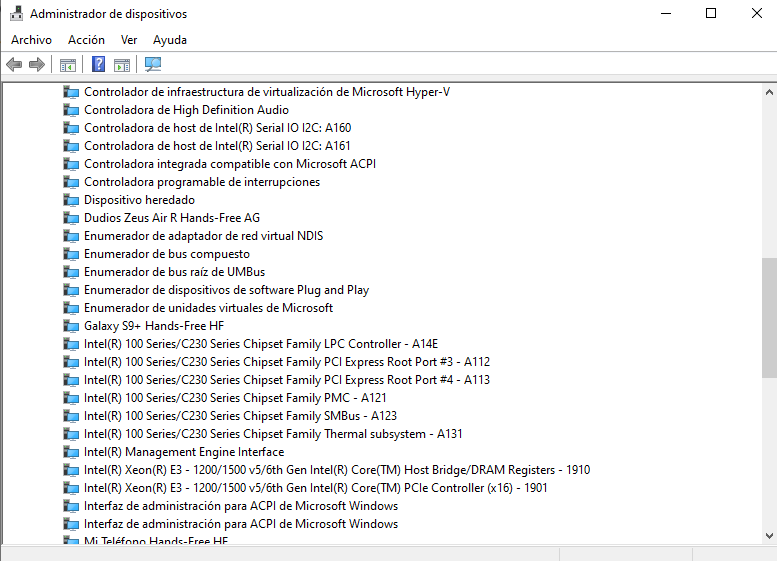Select Intel(R) Management Engine Interface
Viewport: 777px width, 561px height.
(x=184, y=452)
